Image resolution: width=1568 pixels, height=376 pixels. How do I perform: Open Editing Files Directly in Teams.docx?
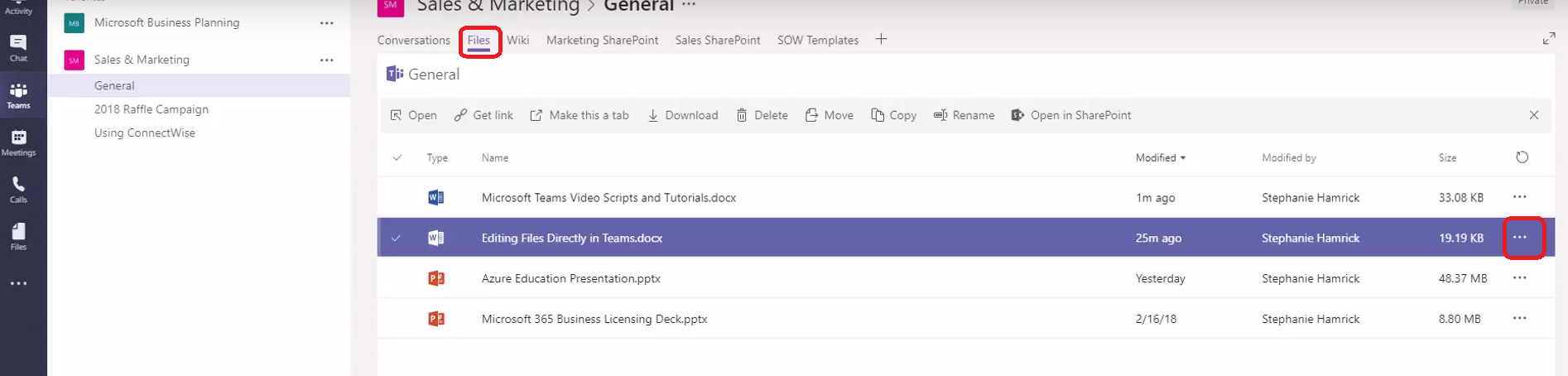pyautogui.click(x=572, y=238)
